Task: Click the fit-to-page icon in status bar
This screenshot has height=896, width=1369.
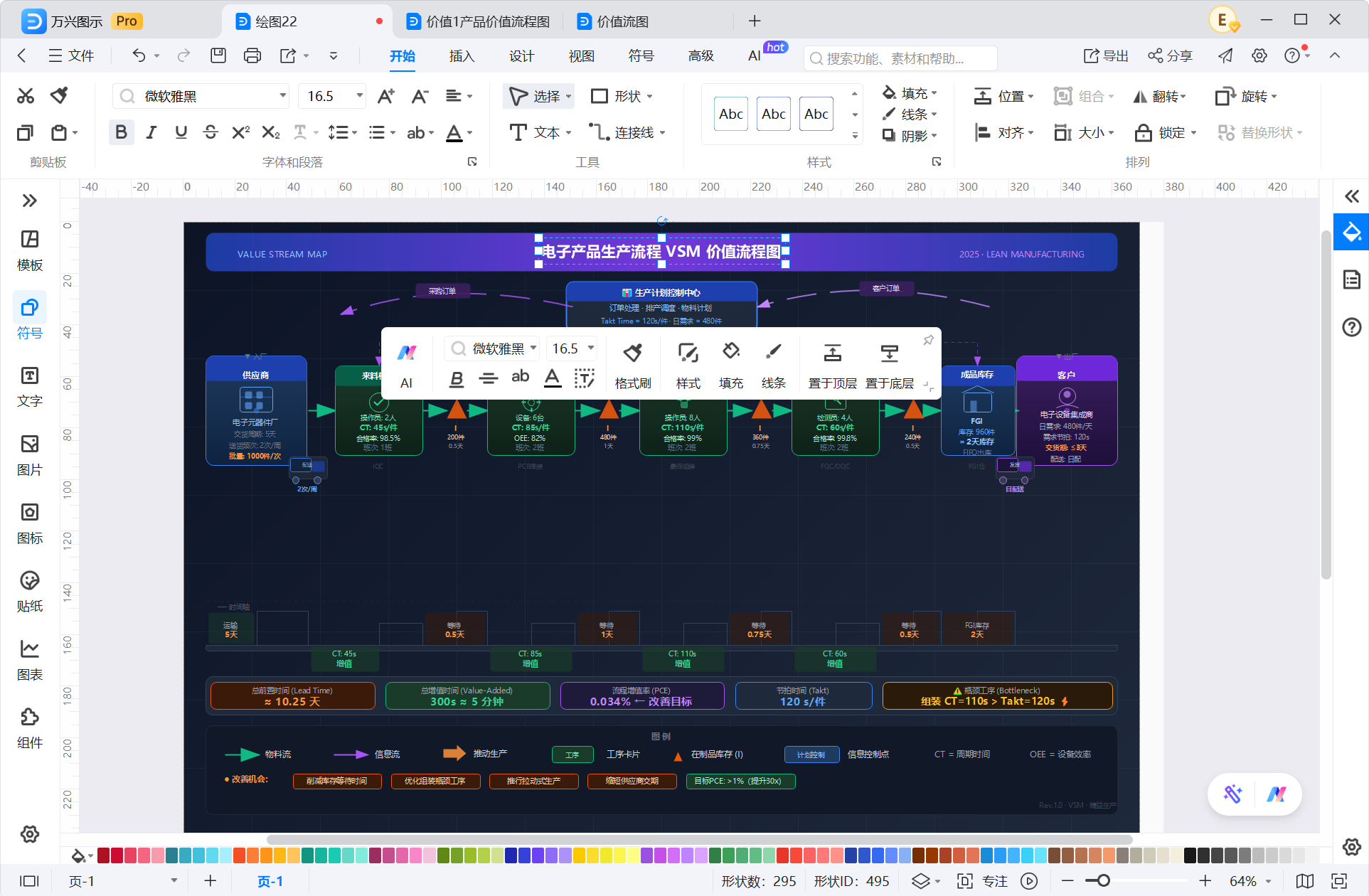Action: 1339,881
